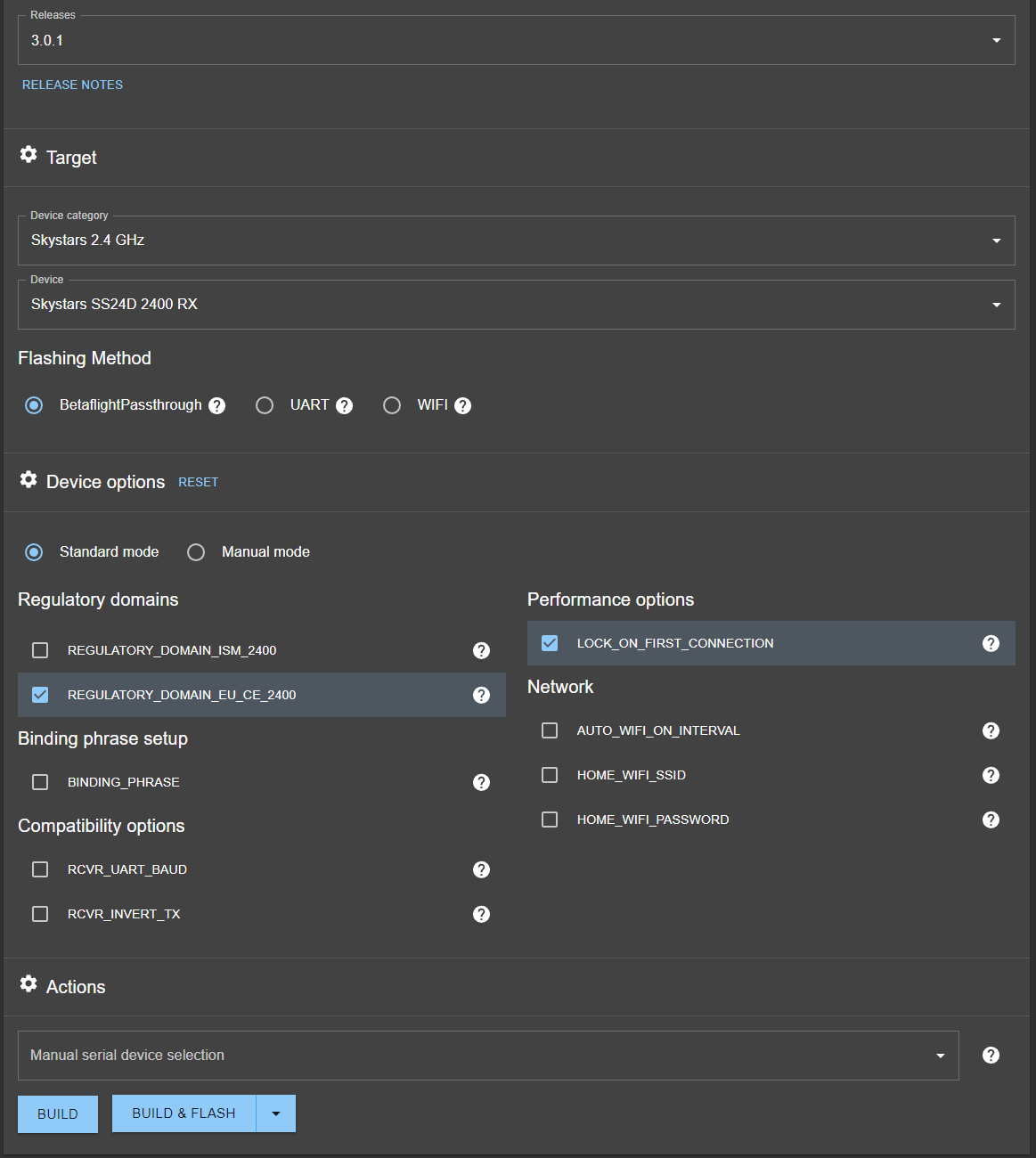The width and height of the screenshot is (1036, 1158).
Task: Click the gear icon beside Target heading
Action: (x=29, y=156)
